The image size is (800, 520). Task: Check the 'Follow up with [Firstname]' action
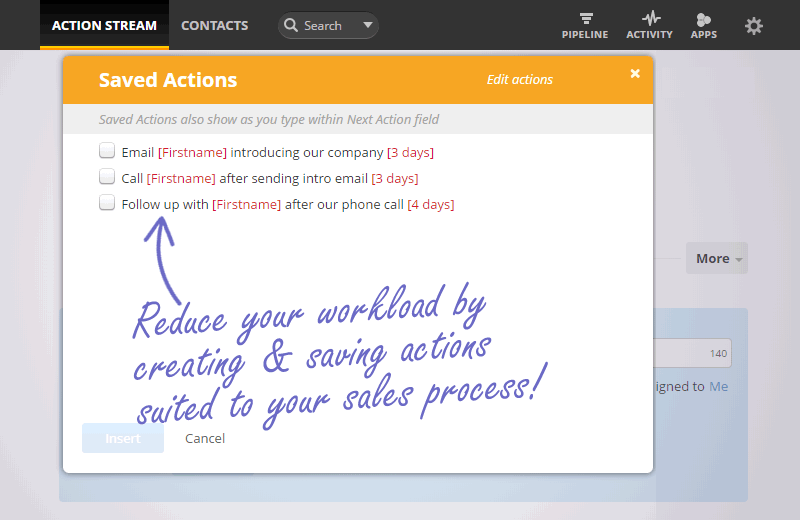[107, 203]
